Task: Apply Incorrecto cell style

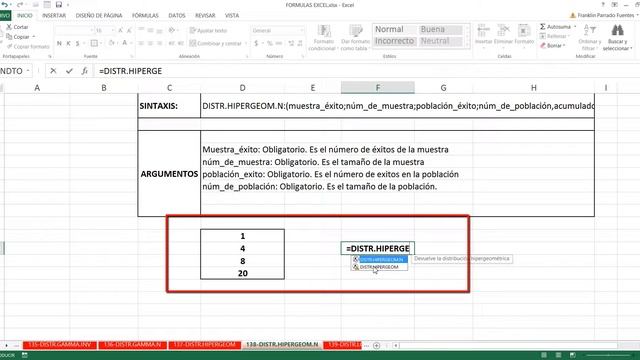Action: [394, 41]
